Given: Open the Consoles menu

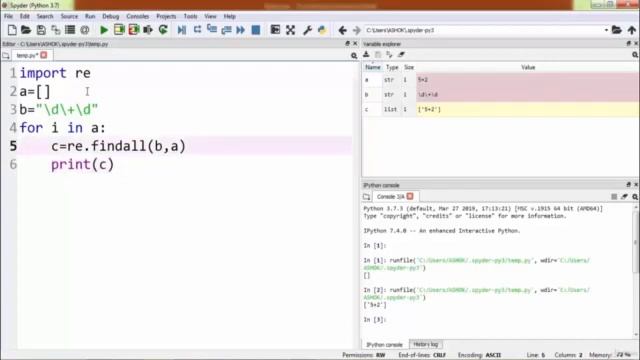Looking at the screenshot, I should pyautogui.click(x=138, y=16).
